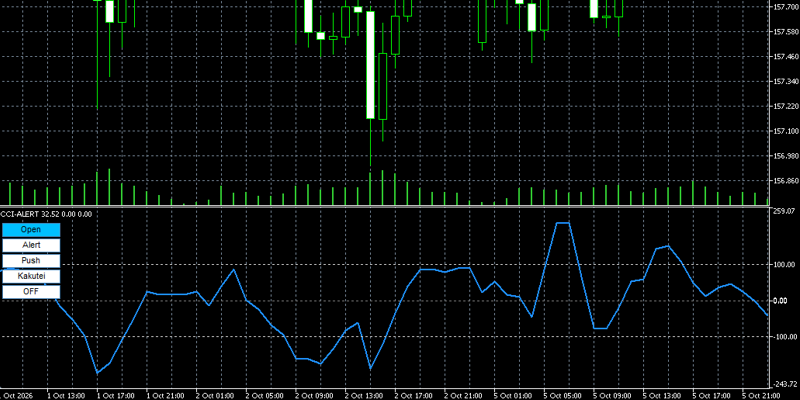Click the 1 Oct 17:00 time label

pos(116,396)
